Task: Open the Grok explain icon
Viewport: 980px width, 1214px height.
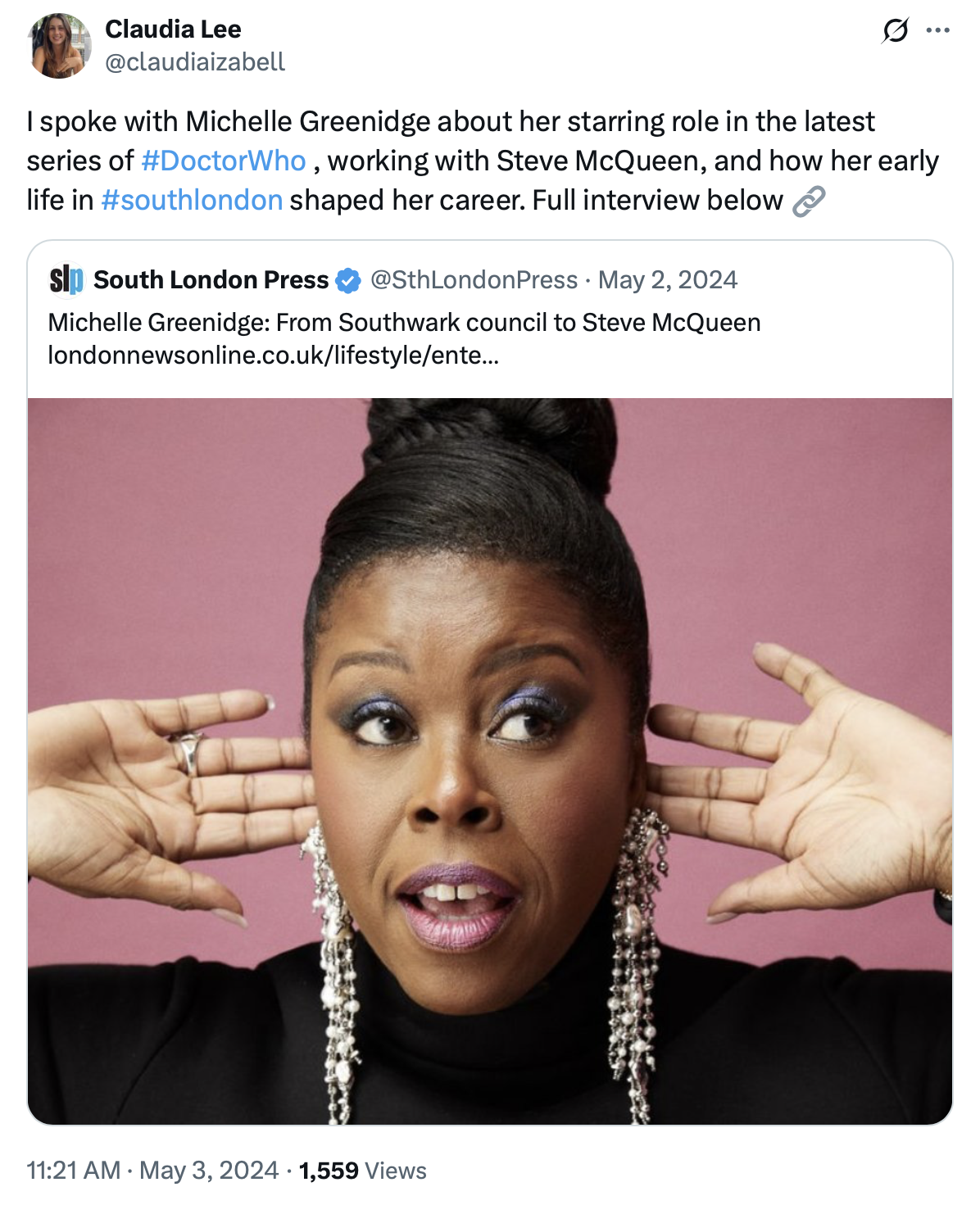Action: click(x=895, y=31)
